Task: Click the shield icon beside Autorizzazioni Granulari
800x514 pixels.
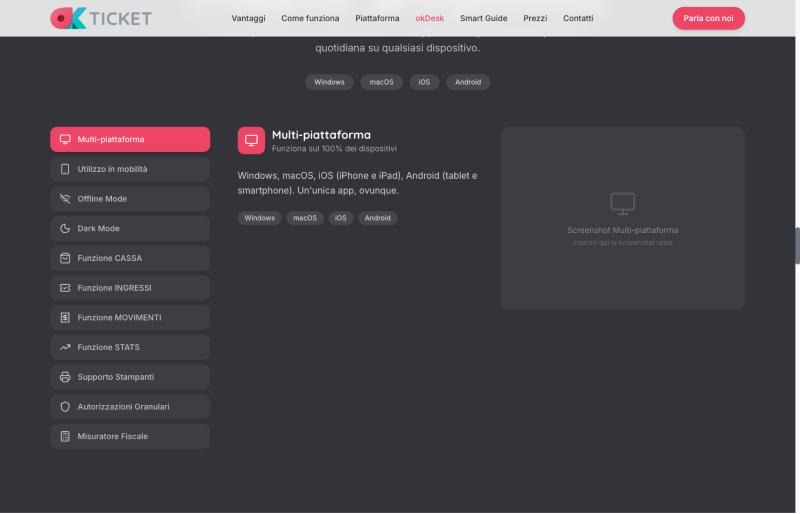Action: (65, 407)
